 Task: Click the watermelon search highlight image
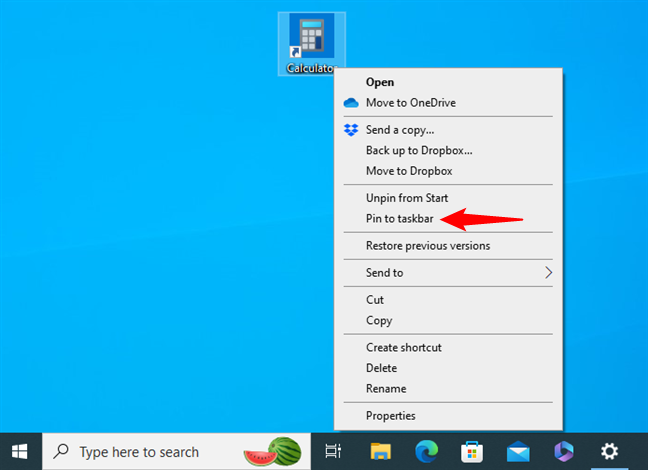click(x=273, y=452)
